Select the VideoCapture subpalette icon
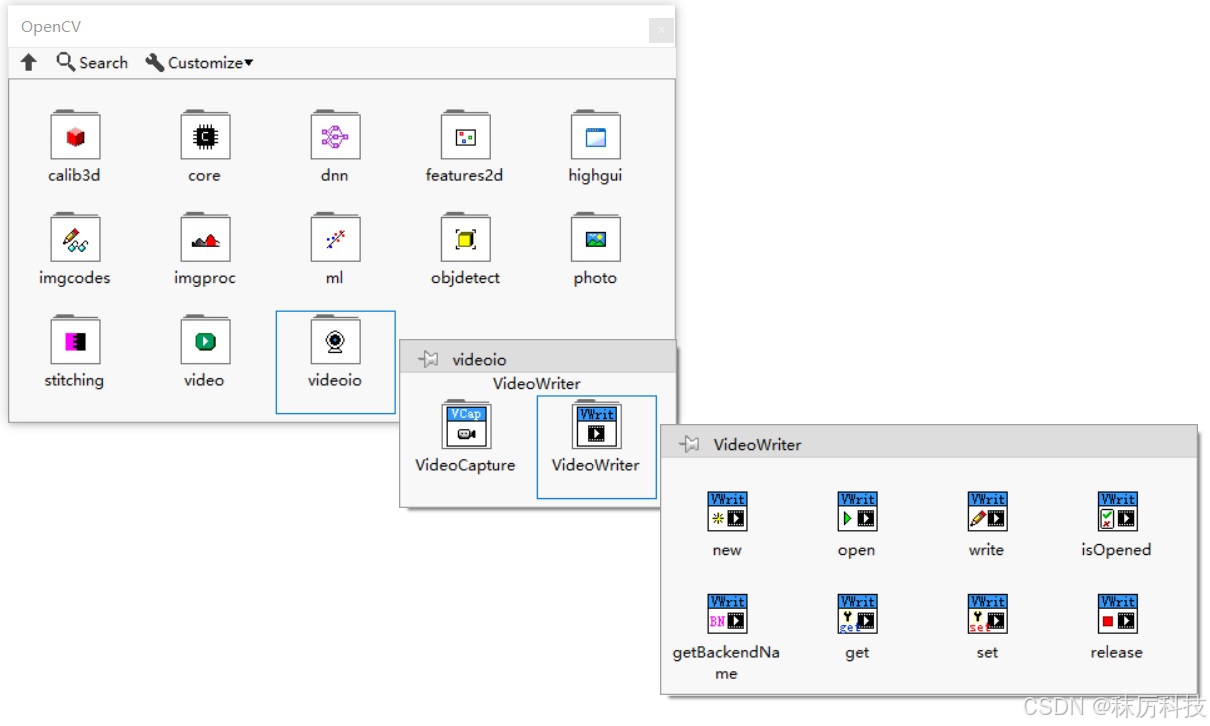Viewport: 1210px width, 726px height. point(466,425)
